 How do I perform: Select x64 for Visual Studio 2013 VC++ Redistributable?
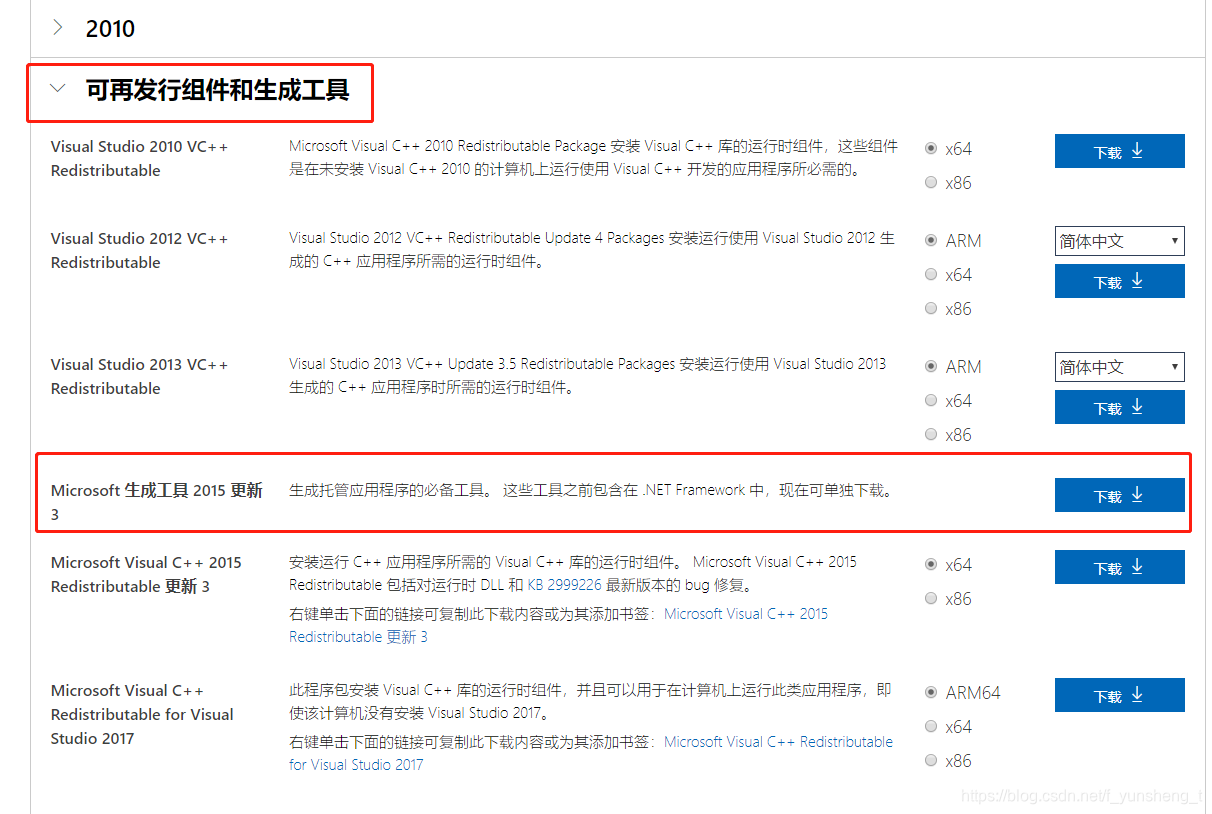[x=931, y=400]
